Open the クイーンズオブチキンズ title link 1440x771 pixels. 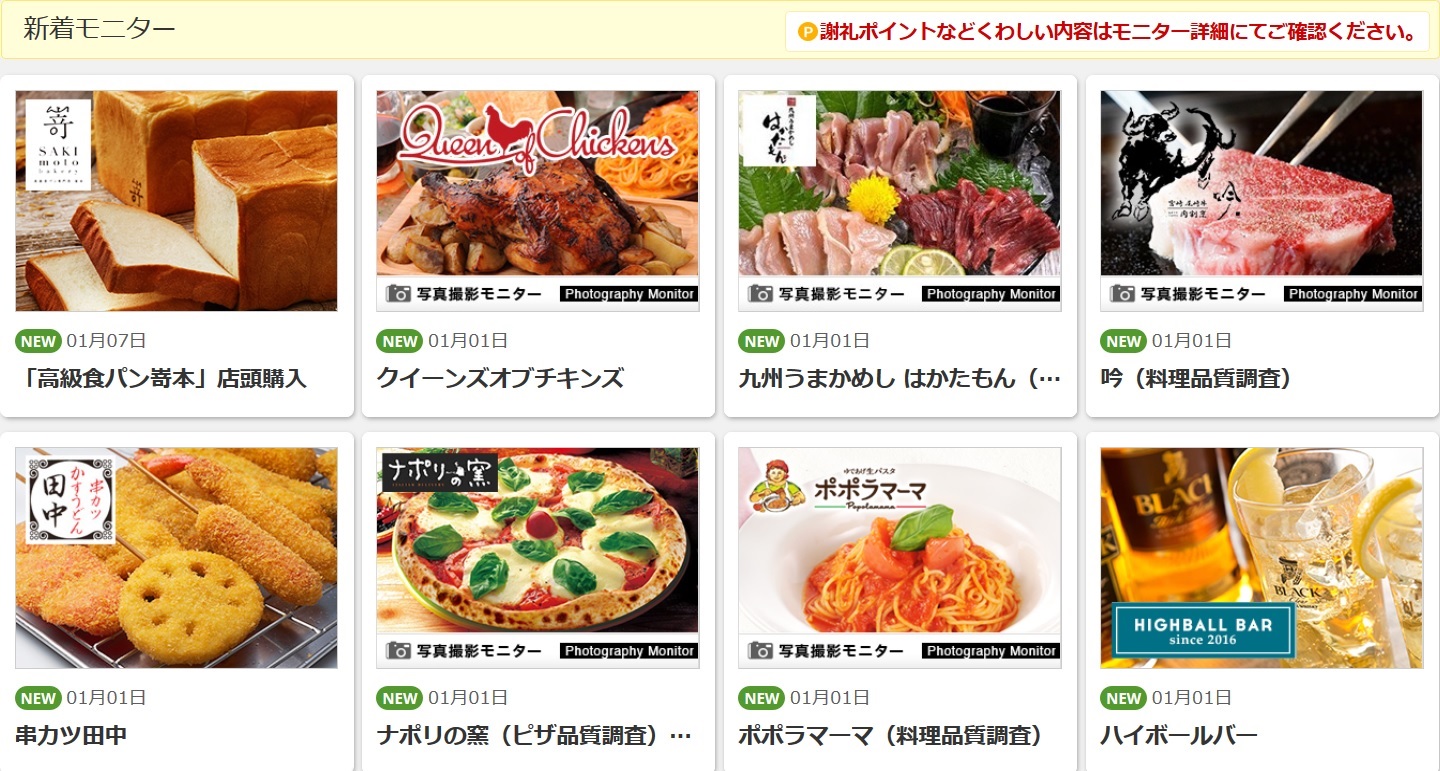click(500, 379)
